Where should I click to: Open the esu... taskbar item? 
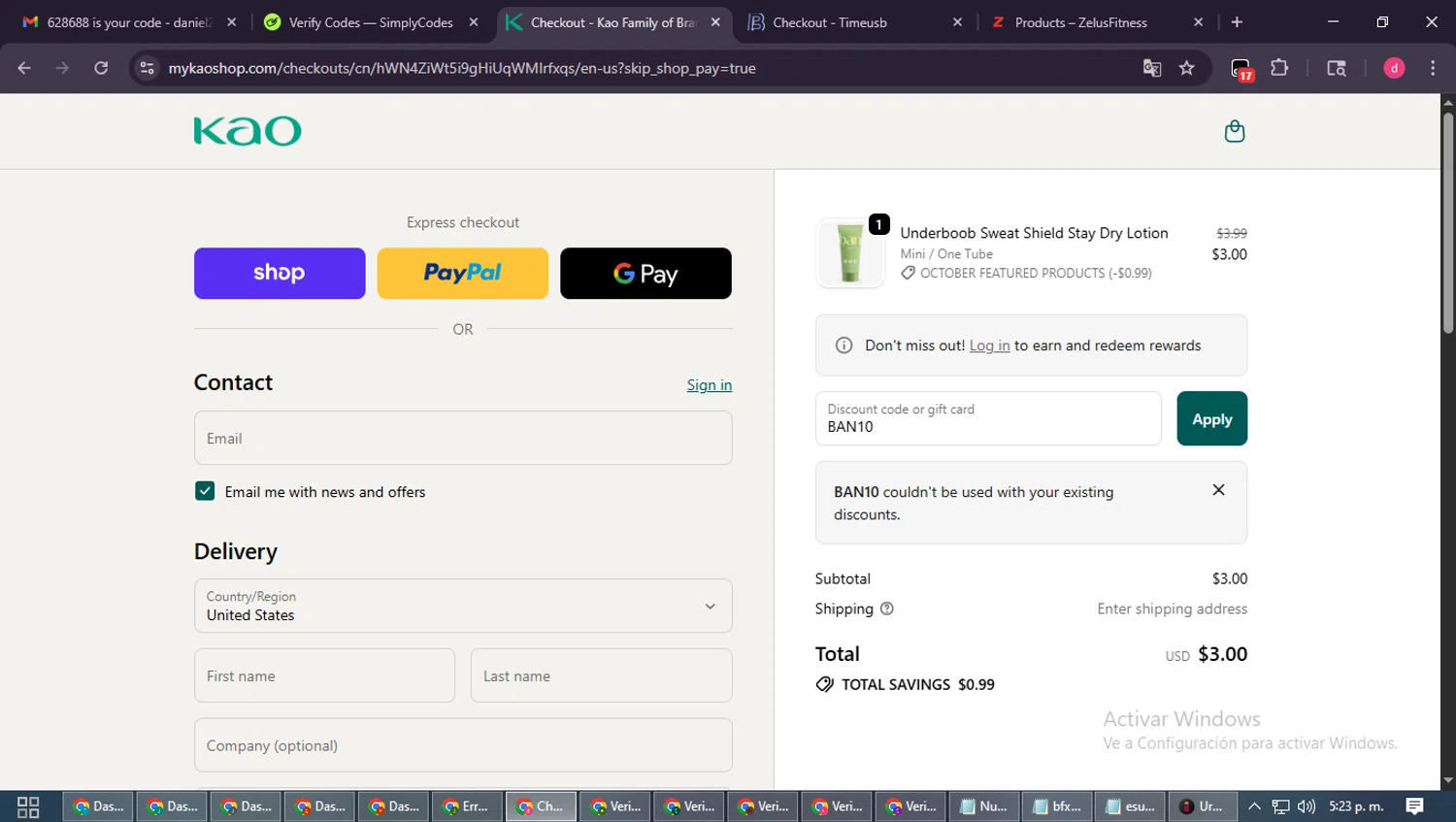(x=1131, y=806)
